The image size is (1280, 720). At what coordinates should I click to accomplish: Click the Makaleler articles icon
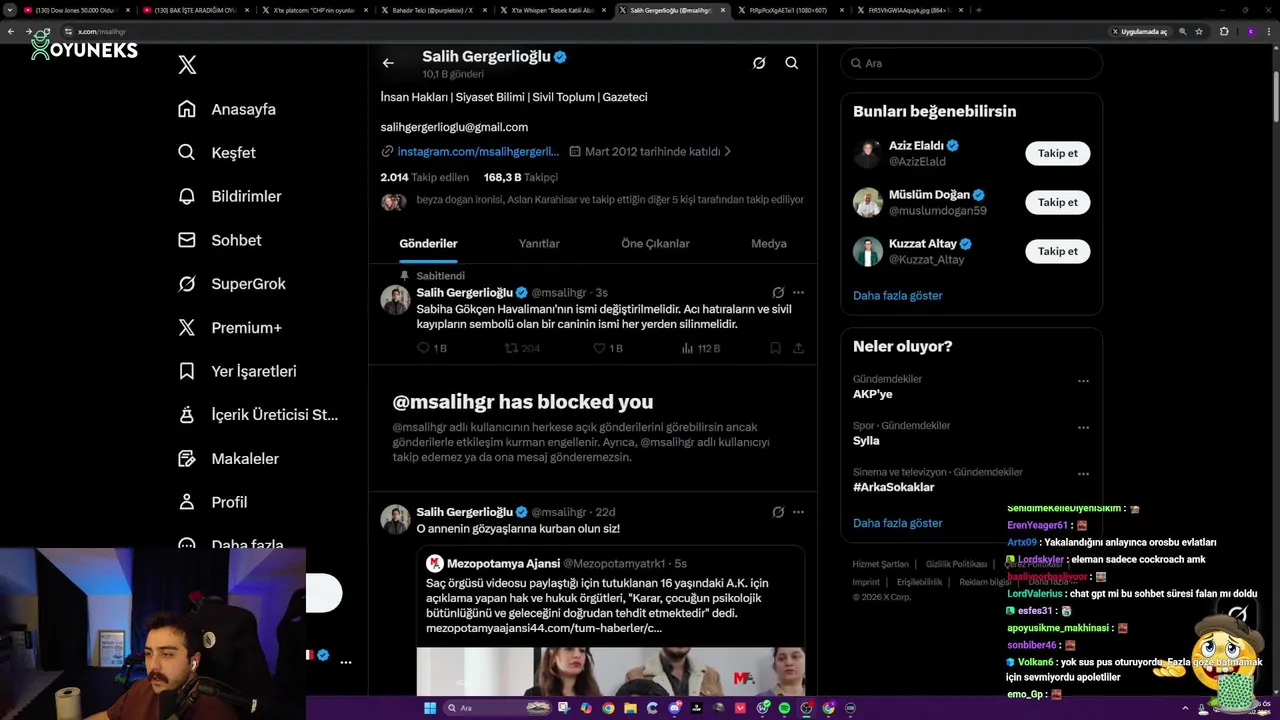tap(187, 458)
